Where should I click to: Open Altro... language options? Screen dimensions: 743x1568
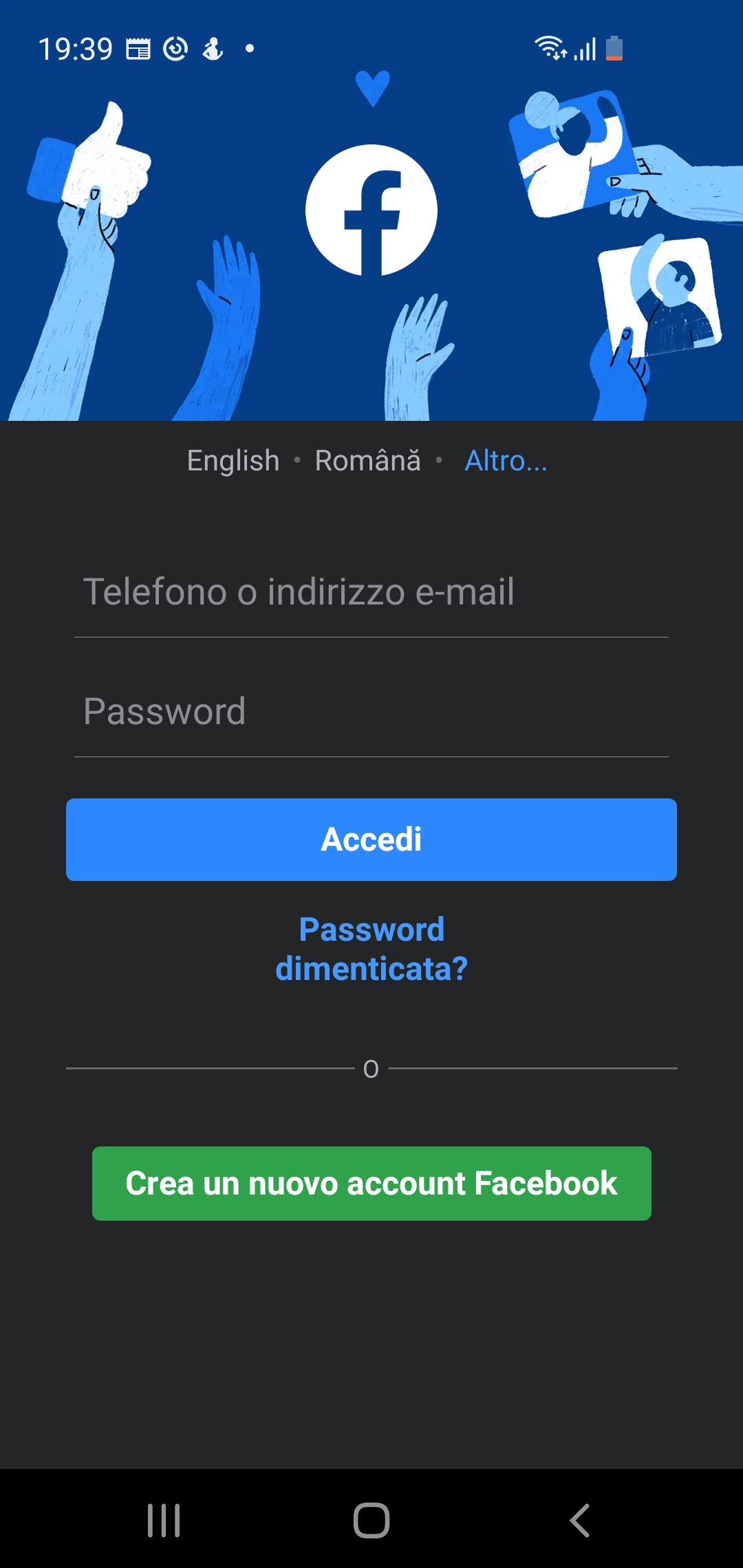506,461
